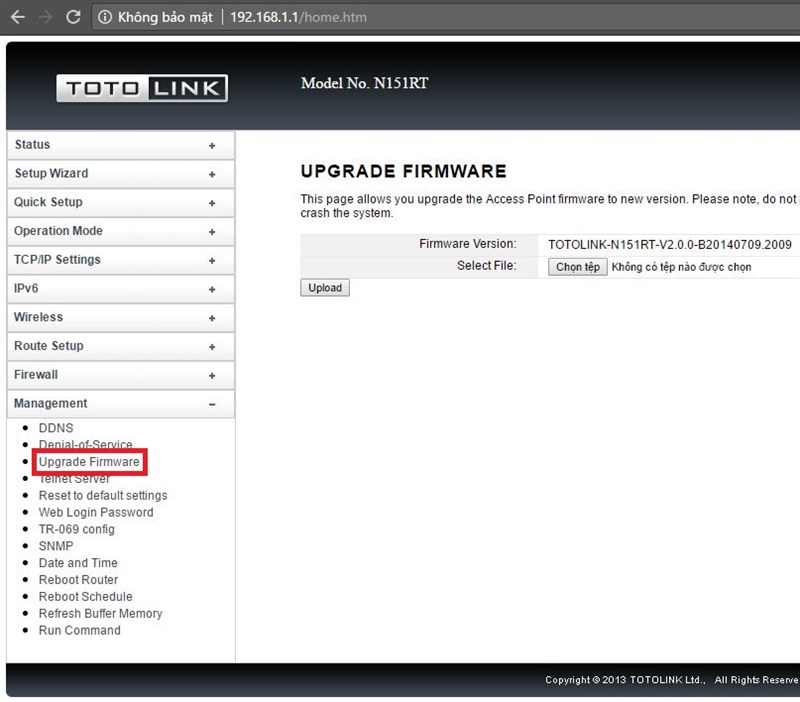The height and width of the screenshot is (702, 800).
Task: Expand the Firewall menu section
Action: click(x=121, y=375)
